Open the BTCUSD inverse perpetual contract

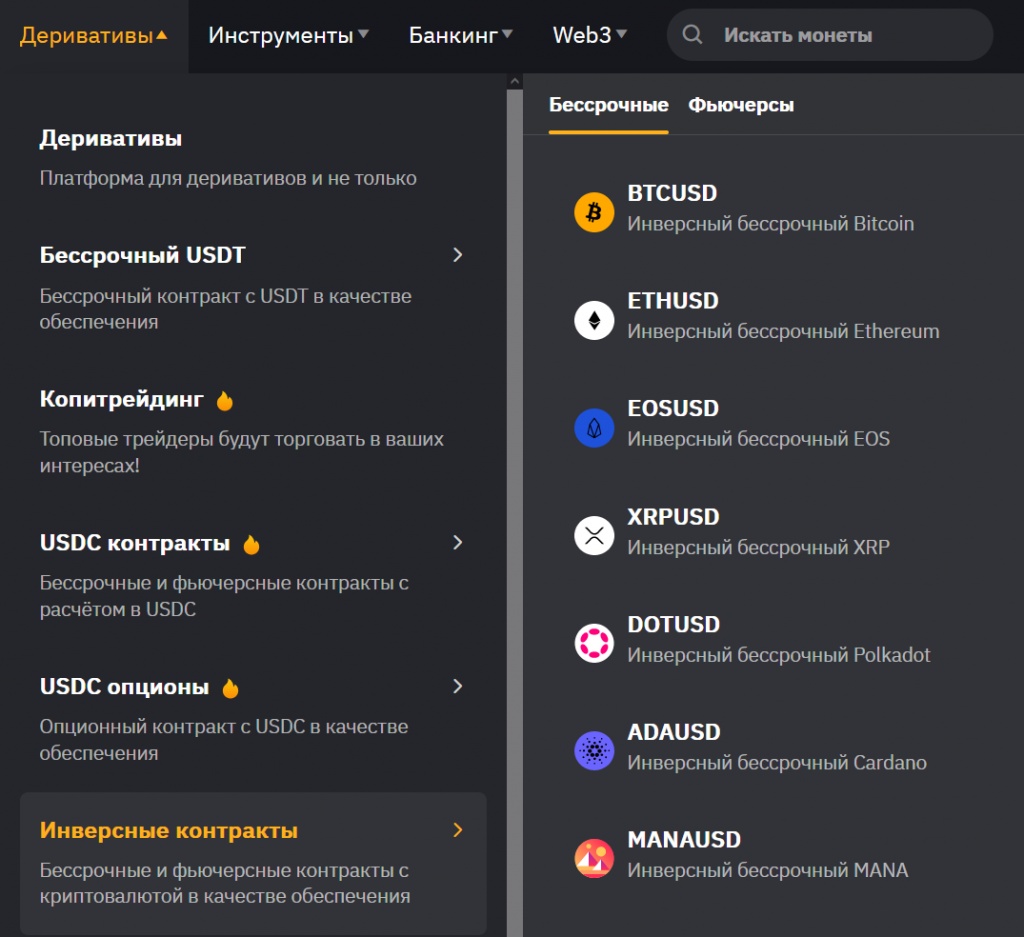coord(672,194)
